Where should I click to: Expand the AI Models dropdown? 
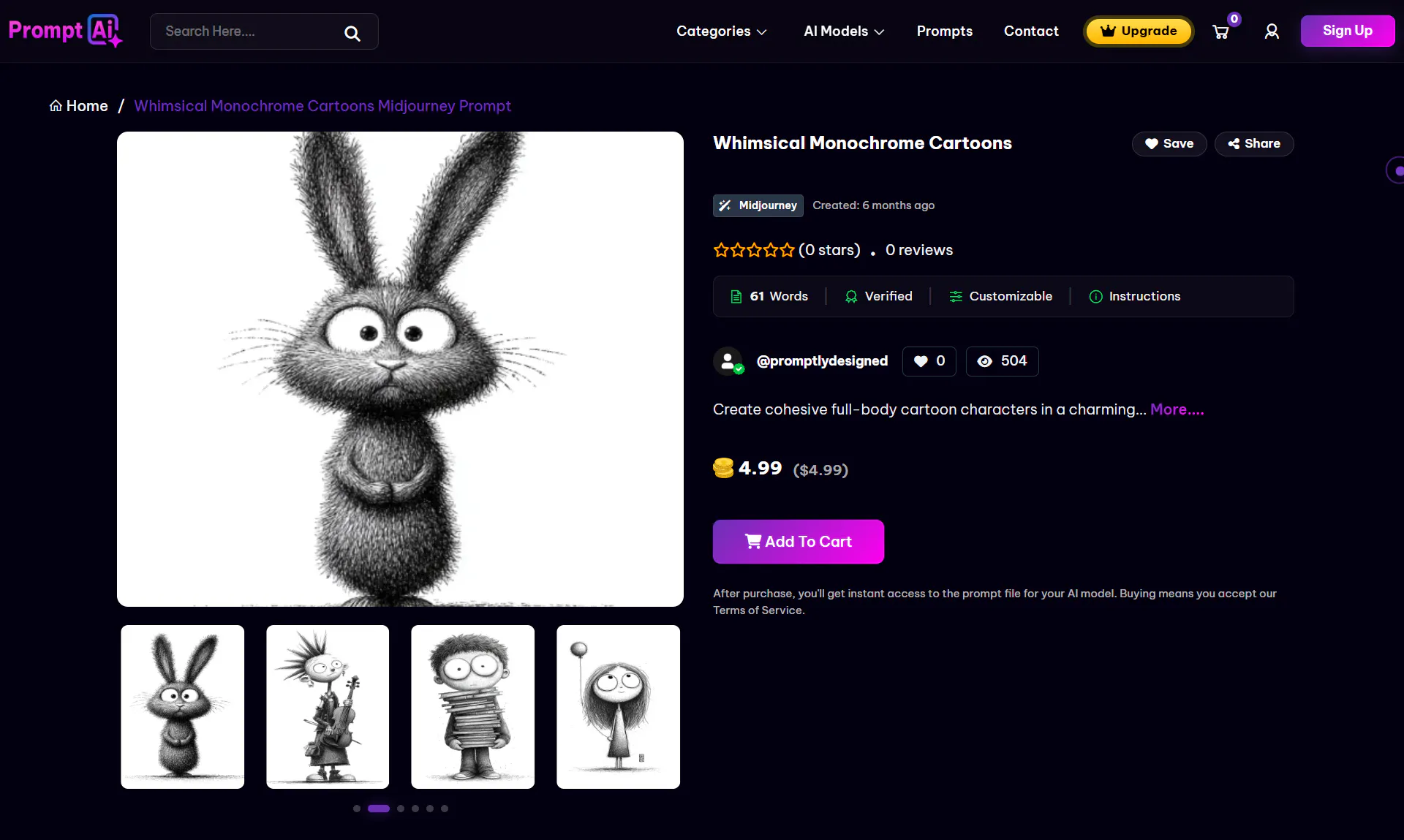(844, 31)
